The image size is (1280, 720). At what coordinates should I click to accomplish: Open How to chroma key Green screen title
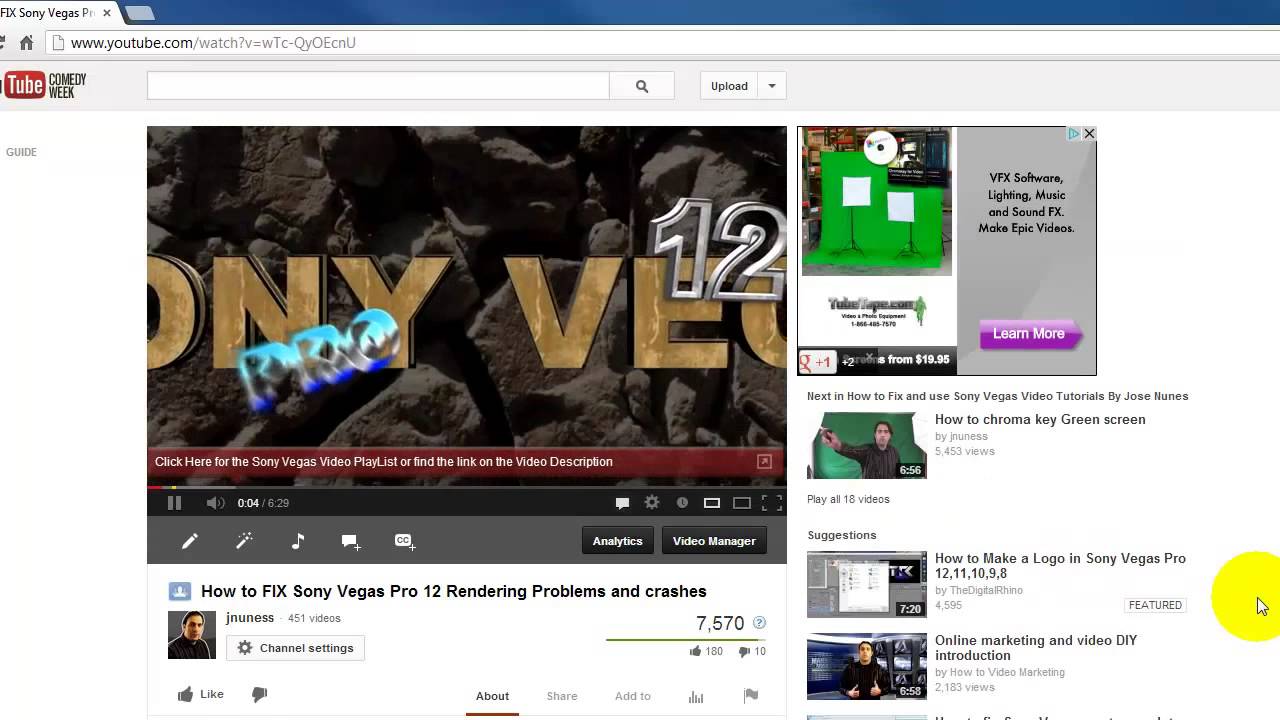1040,419
